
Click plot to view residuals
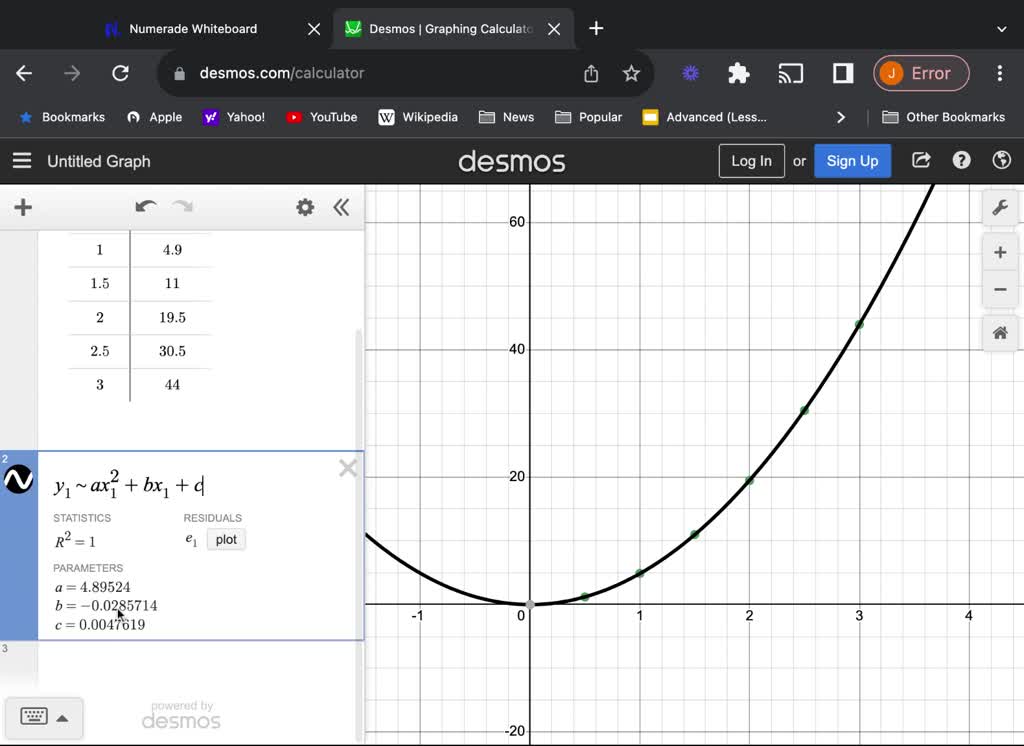click(x=226, y=539)
